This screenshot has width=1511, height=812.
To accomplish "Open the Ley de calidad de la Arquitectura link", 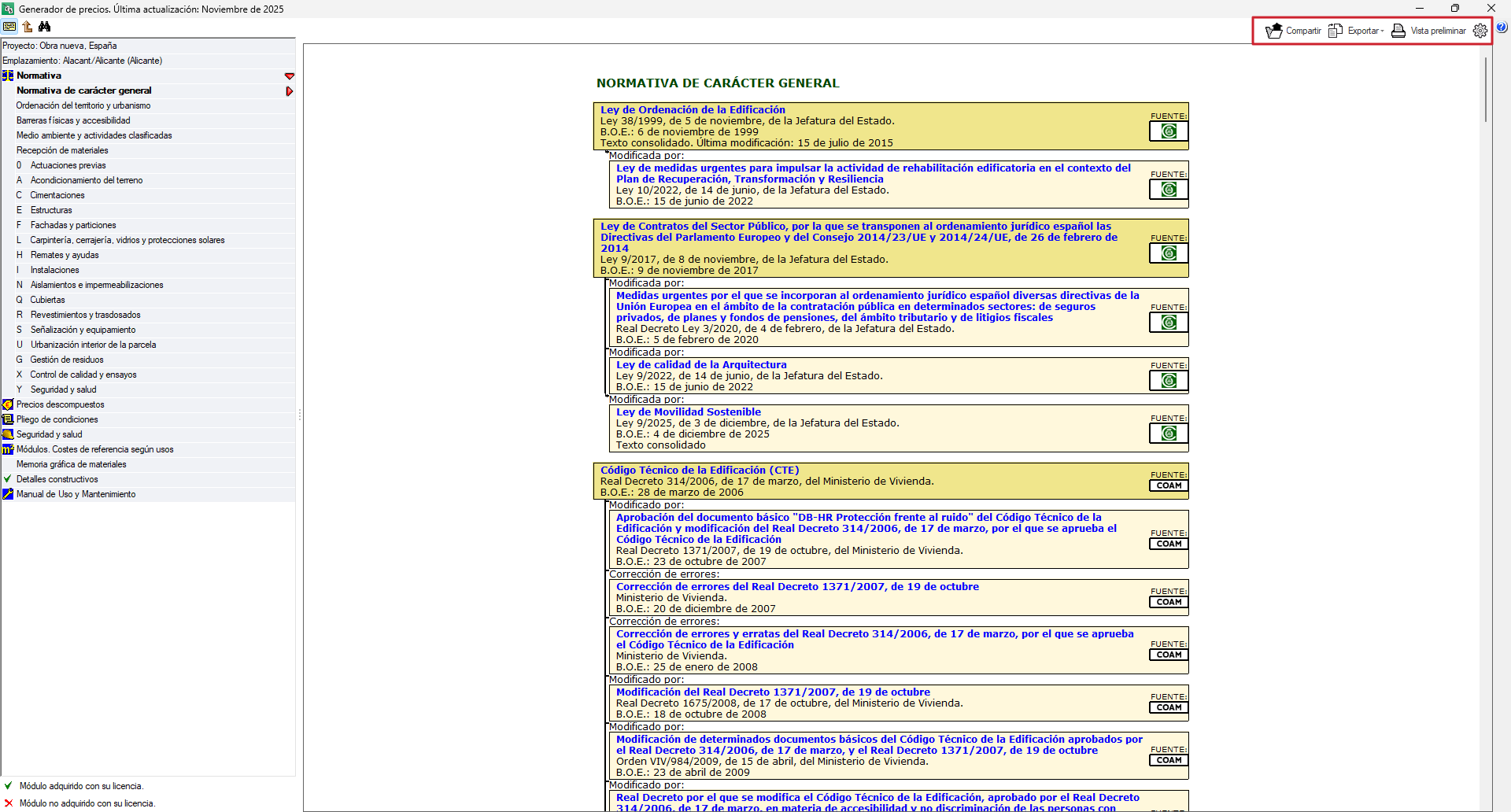I will click(x=701, y=365).
